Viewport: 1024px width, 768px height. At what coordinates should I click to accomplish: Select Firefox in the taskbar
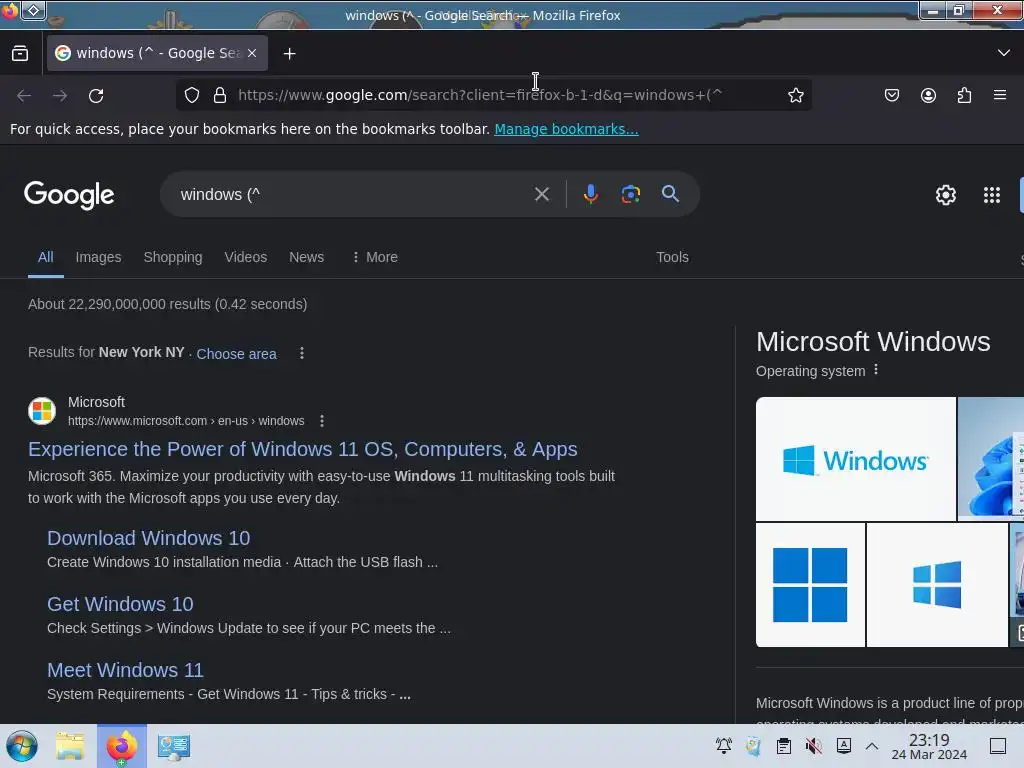coord(121,746)
